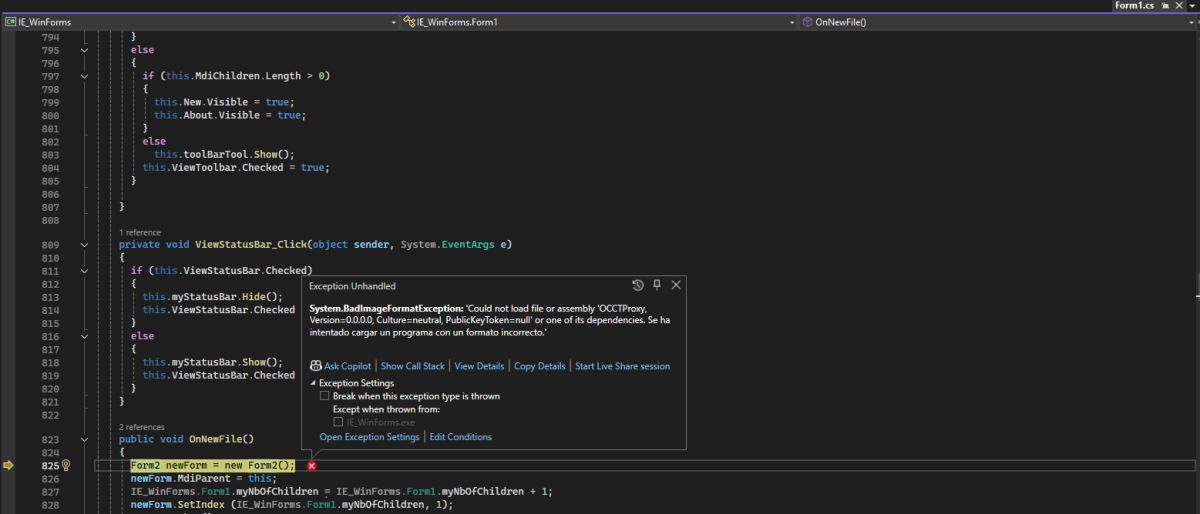The width and height of the screenshot is (1200, 514).
Task: Open the document tab overflow dropdown arrow
Action: [x=1192, y=6]
